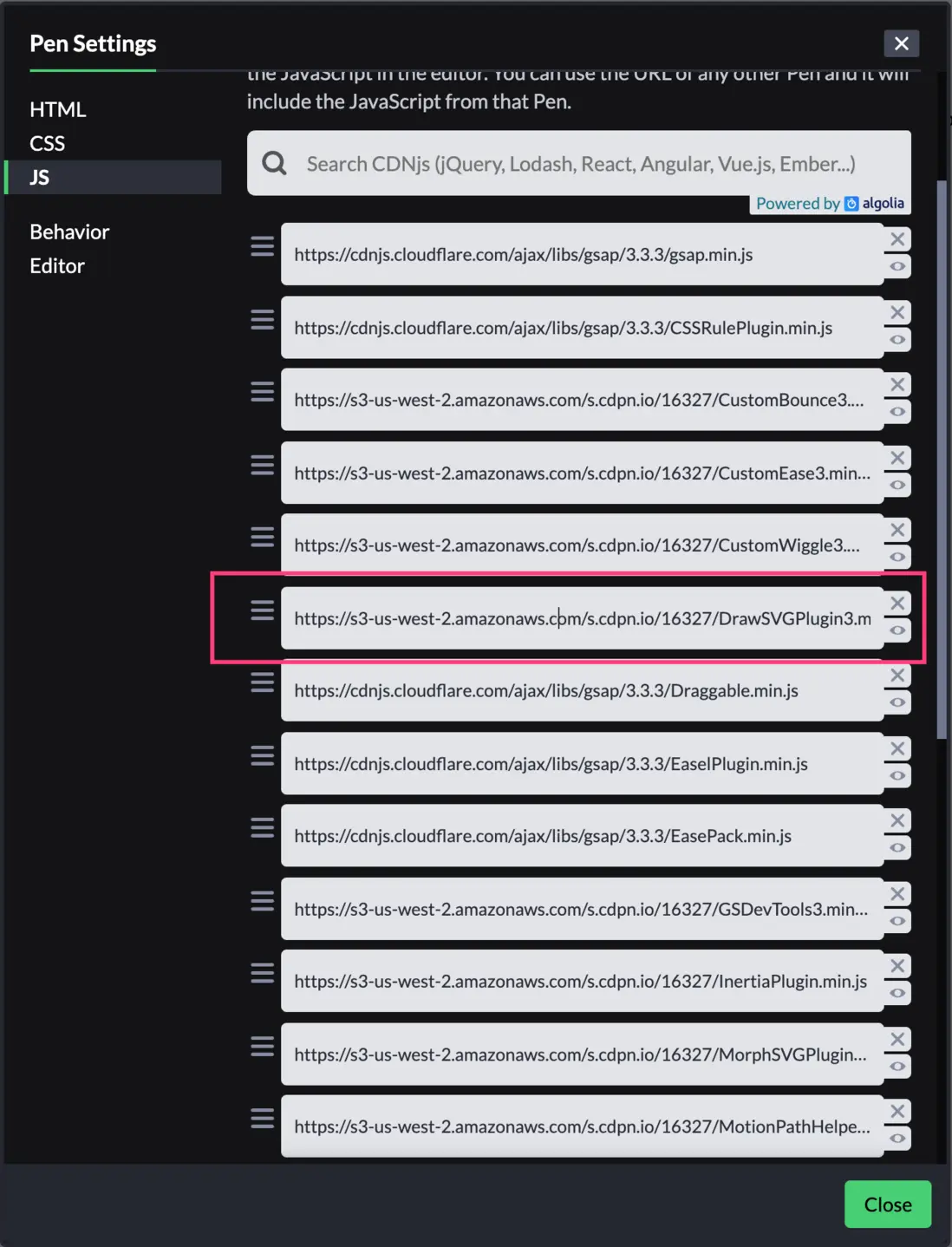Remove the GSDevTools3 resource

[x=897, y=894]
